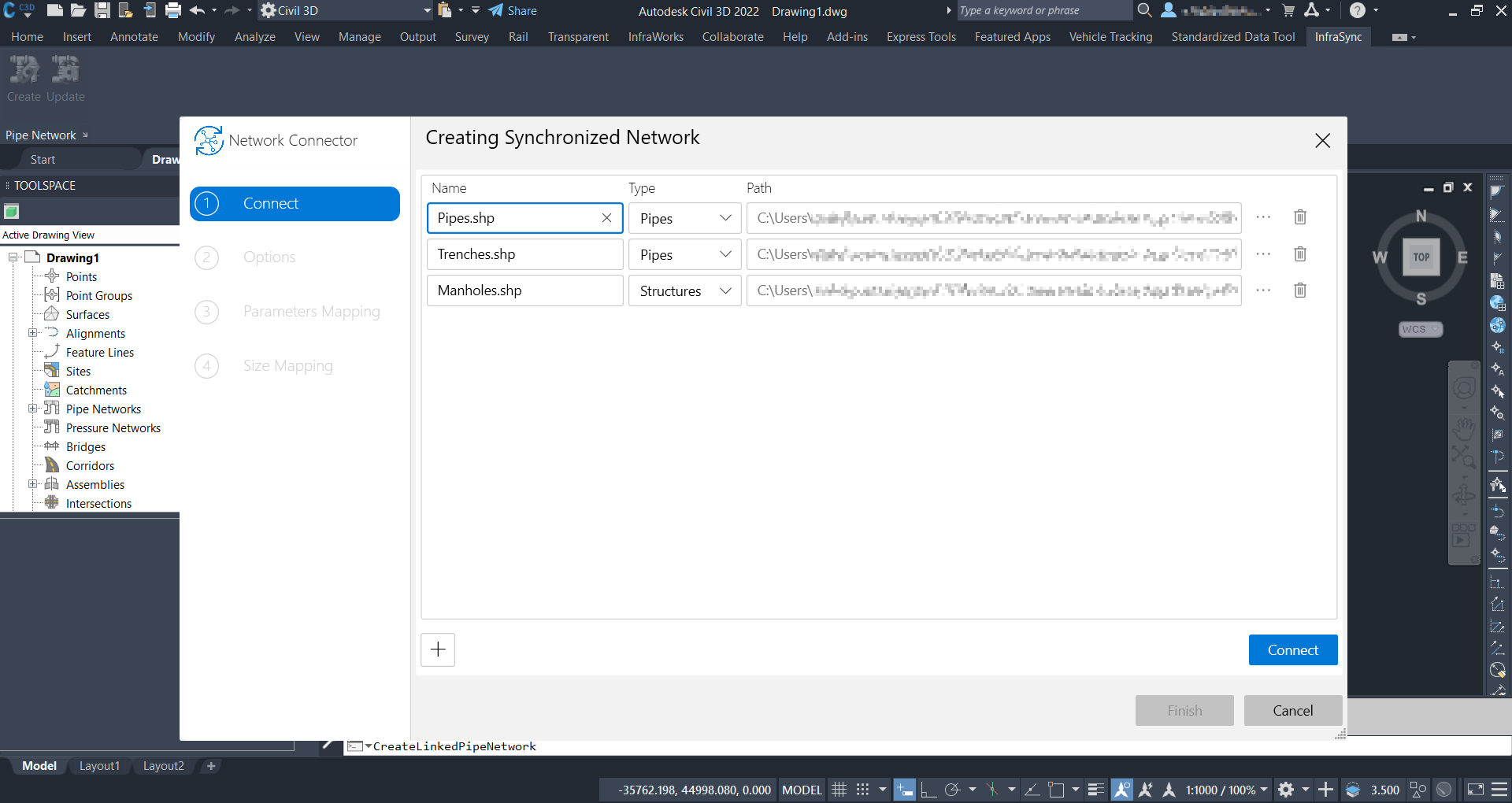The height and width of the screenshot is (803, 1512).
Task: Open the Home ribbon tab
Action: click(x=27, y=37)
